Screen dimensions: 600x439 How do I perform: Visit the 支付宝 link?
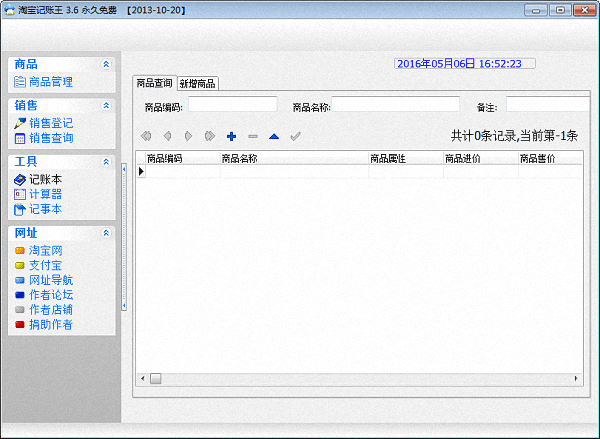tap(46, 265)
